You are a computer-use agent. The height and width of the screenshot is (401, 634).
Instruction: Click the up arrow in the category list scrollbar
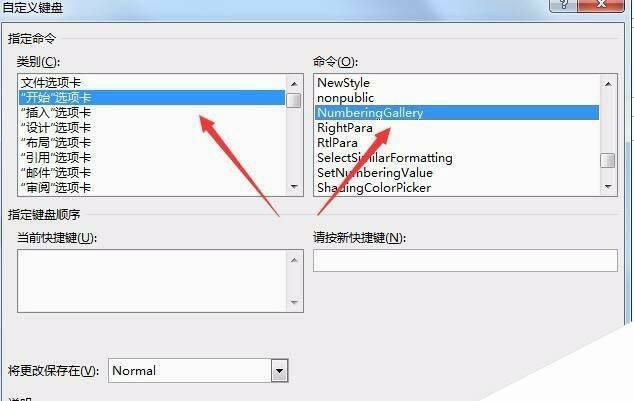(294, 84)
